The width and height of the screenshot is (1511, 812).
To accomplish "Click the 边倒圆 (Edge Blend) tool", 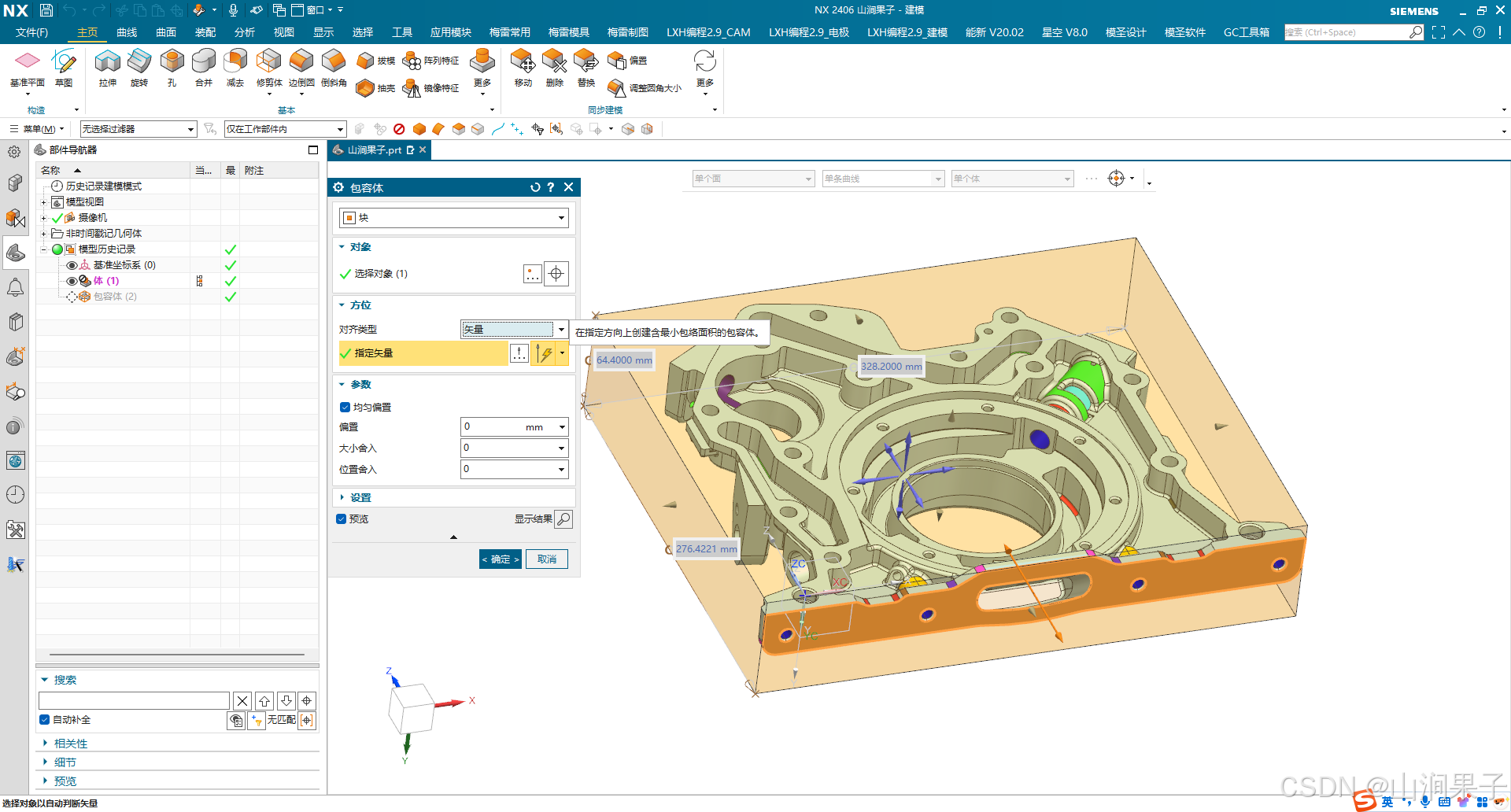I will tap(301, 68).
